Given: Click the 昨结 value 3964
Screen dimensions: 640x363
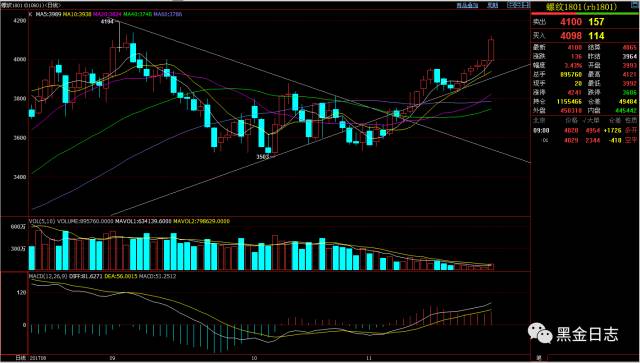Looking at the screenshot, I should pos(629,57).
